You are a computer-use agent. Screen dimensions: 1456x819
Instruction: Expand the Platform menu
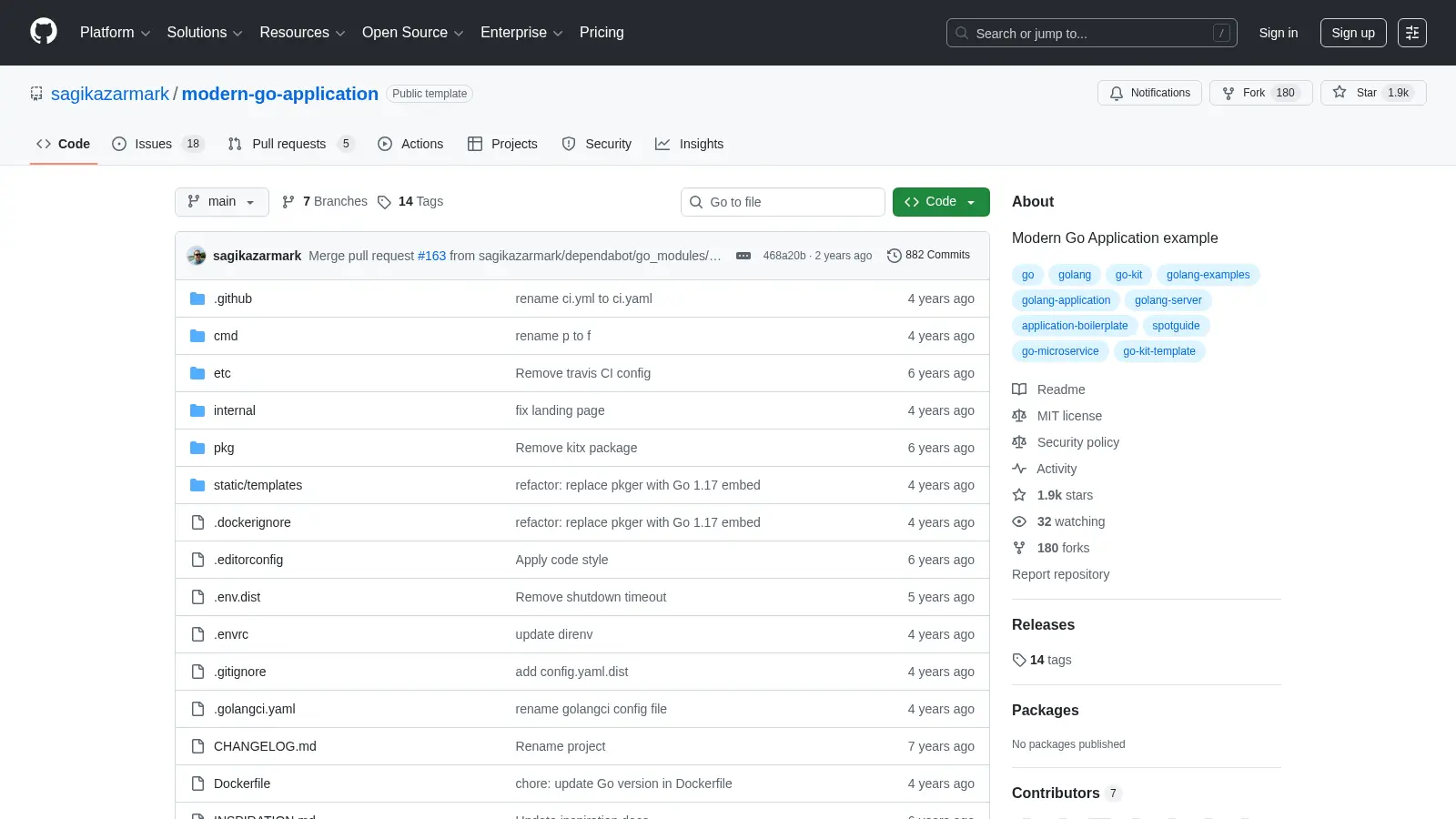coord(115,33)
